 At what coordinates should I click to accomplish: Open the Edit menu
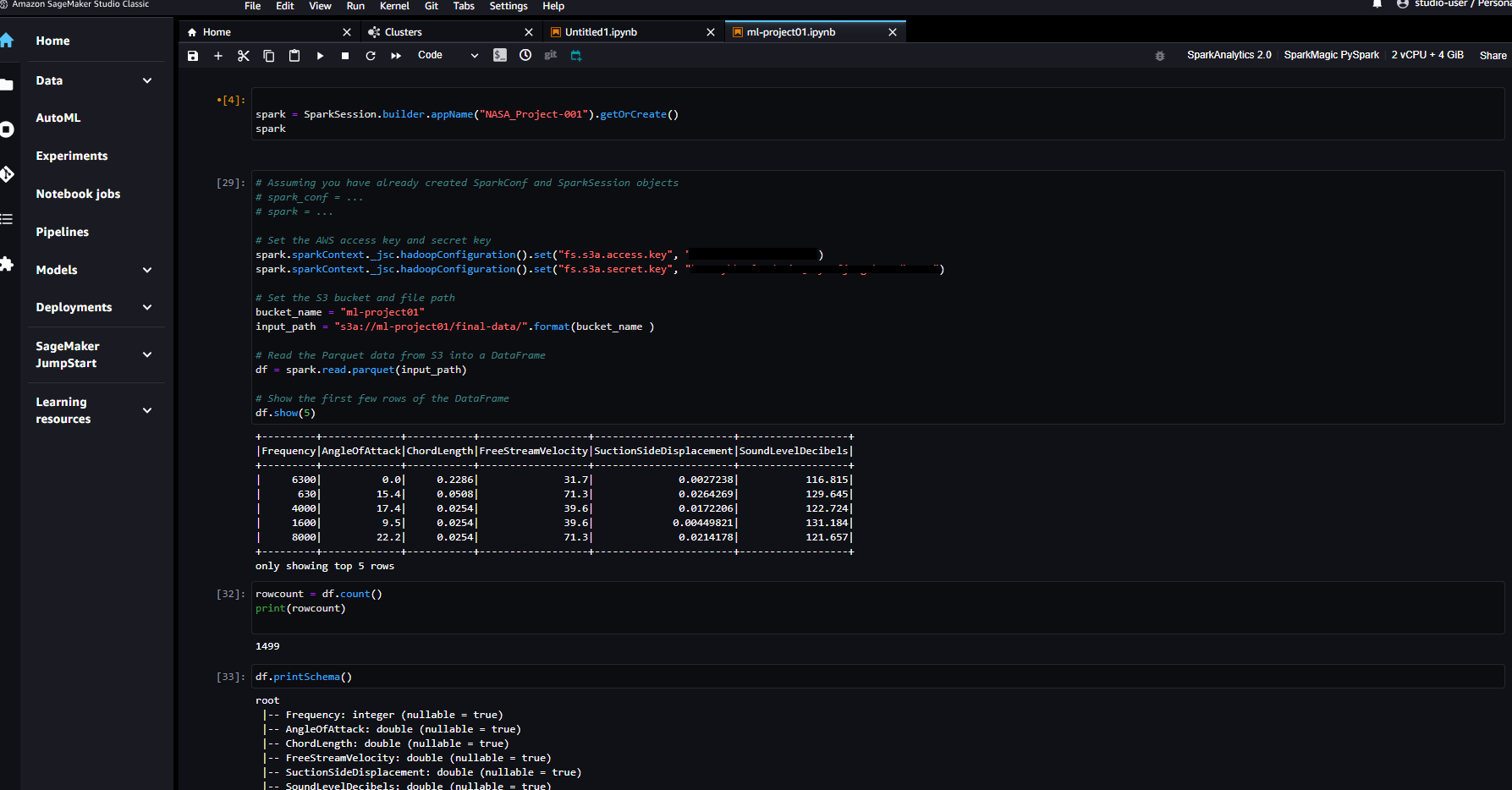(285, 6)
